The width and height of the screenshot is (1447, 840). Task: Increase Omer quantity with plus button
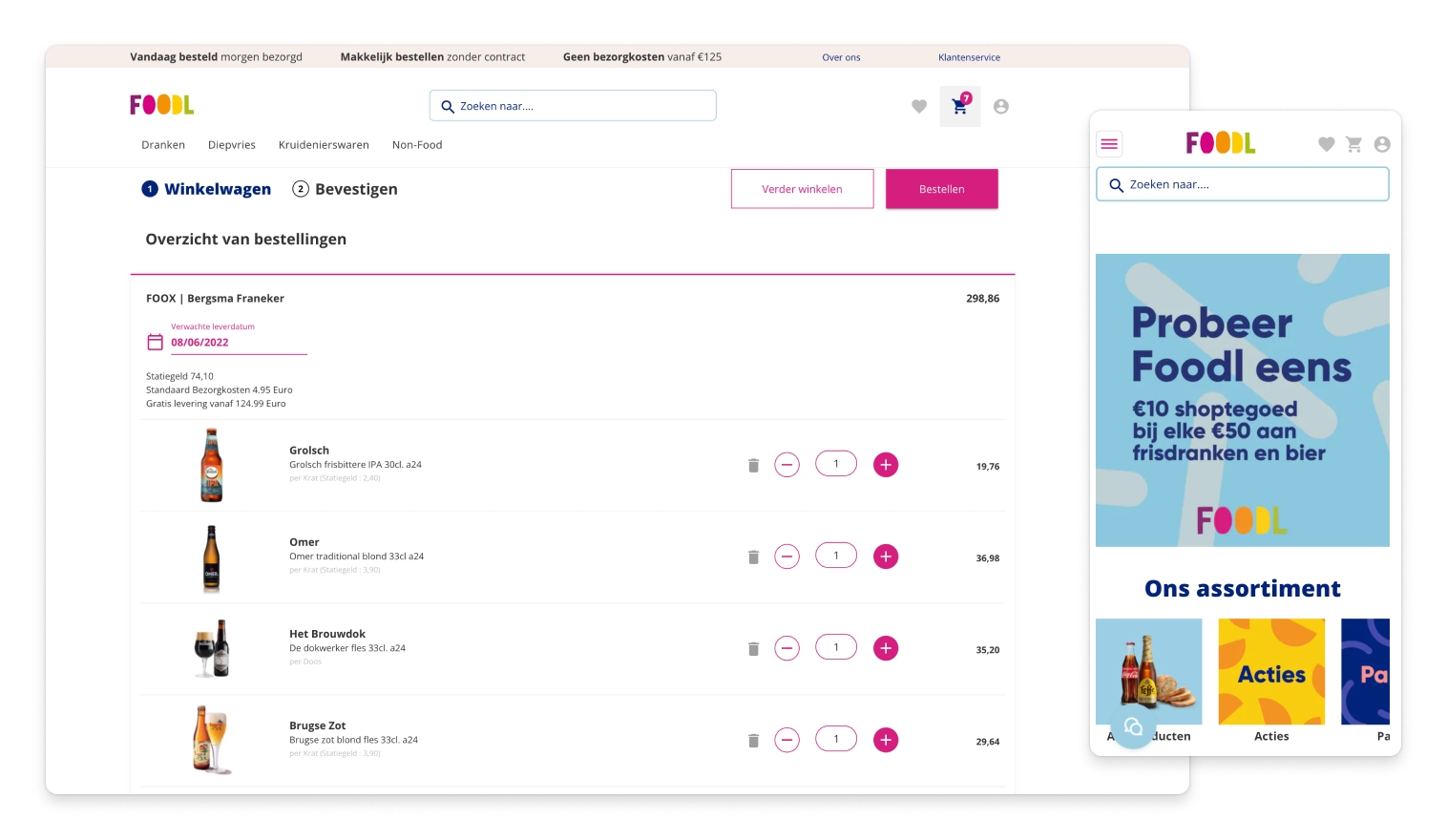pos(886,556)
